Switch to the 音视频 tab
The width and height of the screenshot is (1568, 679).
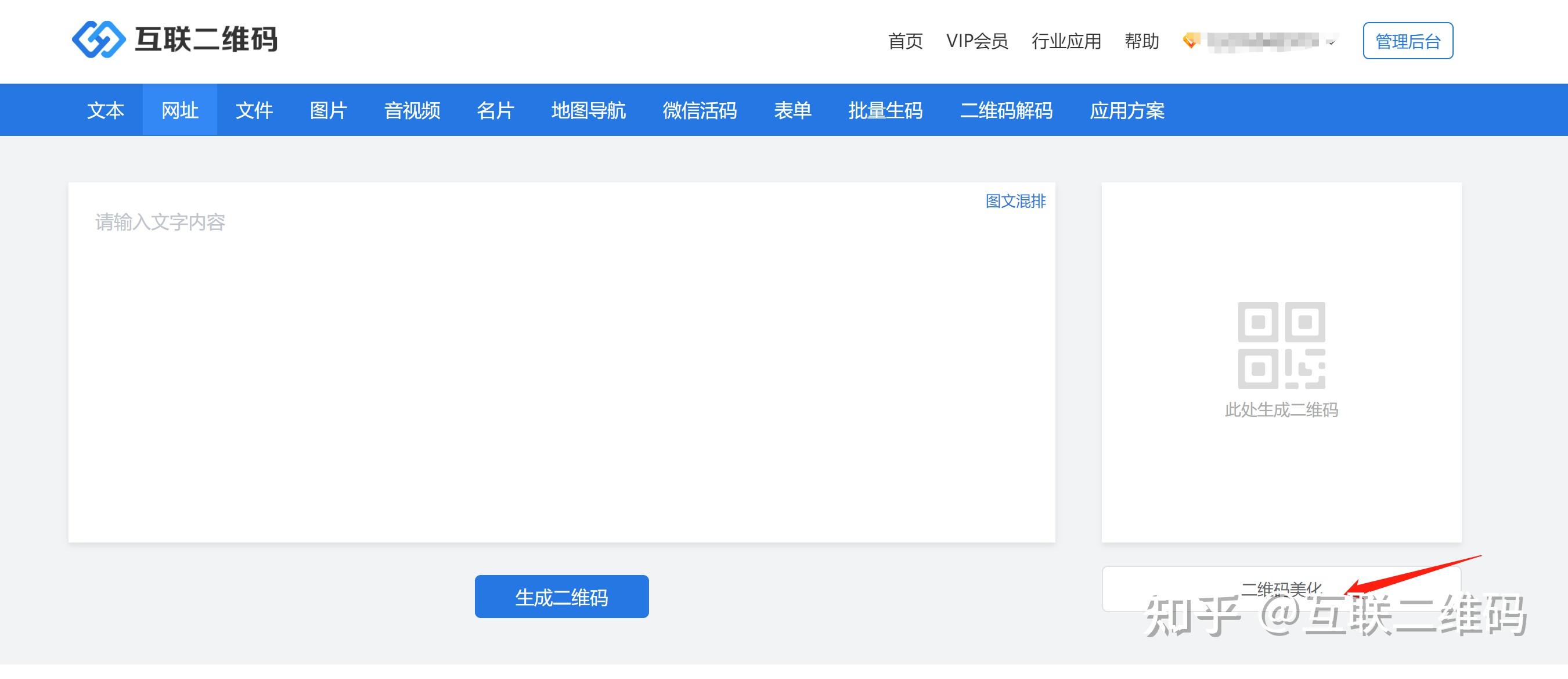[412, 110]
